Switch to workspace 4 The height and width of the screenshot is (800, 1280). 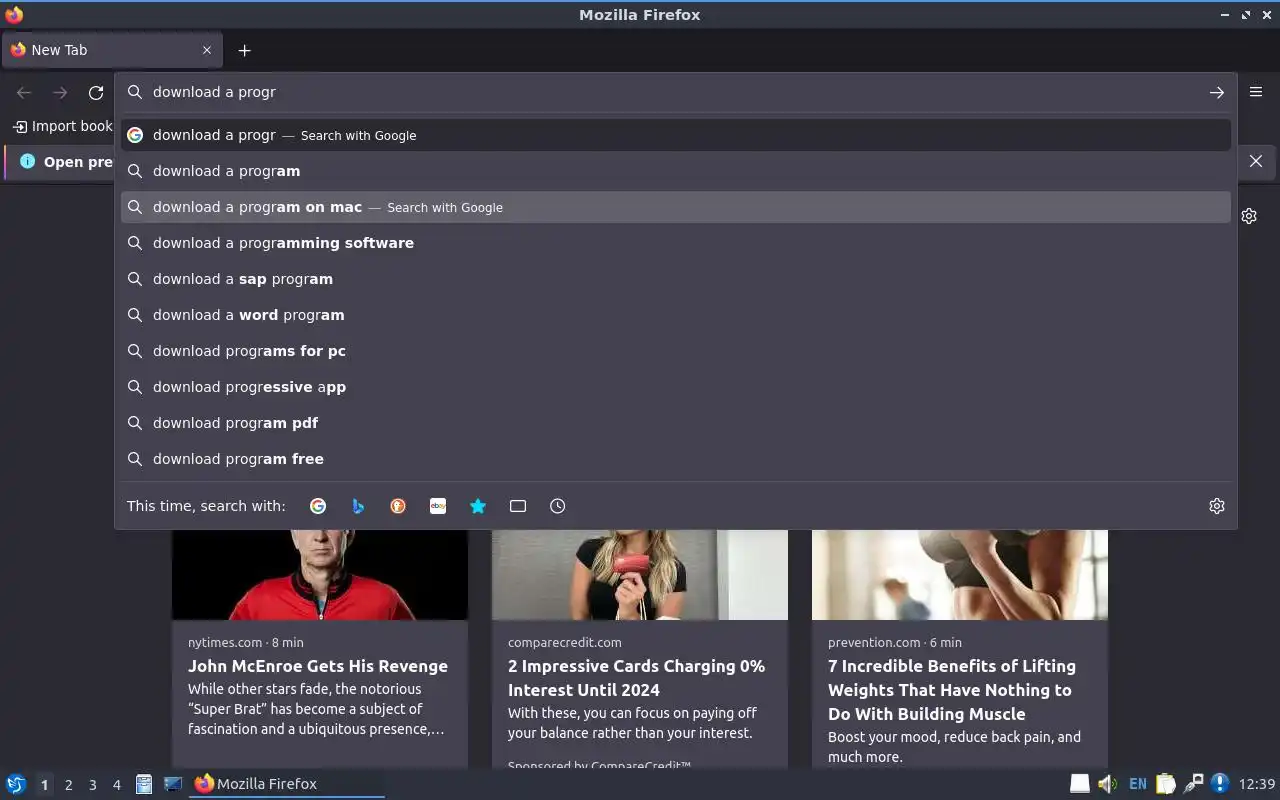point(116,785)
